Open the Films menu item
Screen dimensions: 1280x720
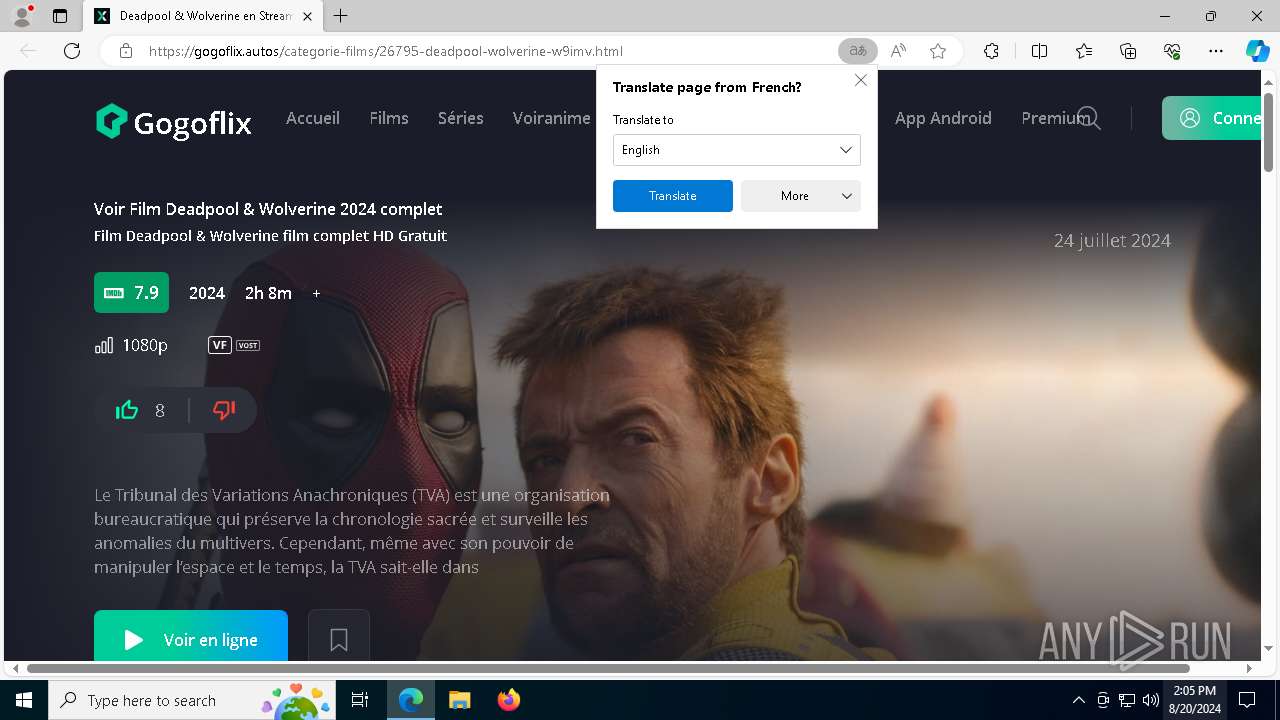click(x=389, y=118)
